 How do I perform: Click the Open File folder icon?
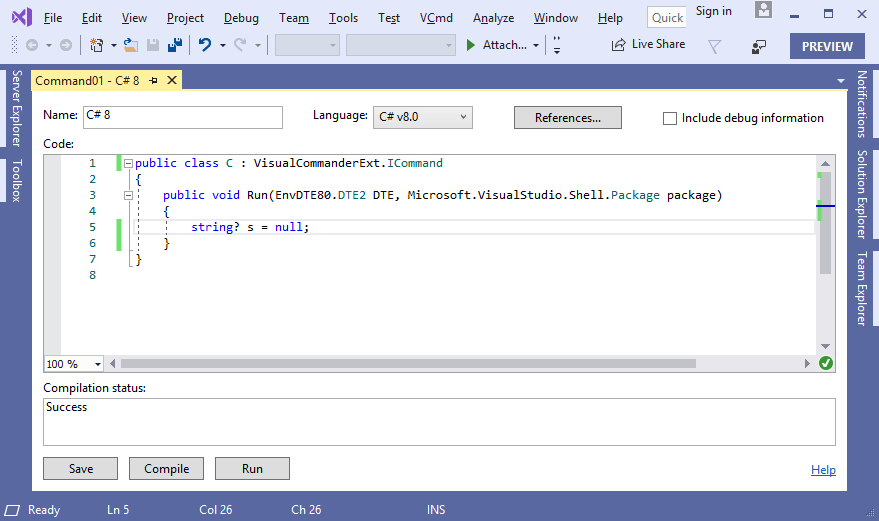coord(130,45)
